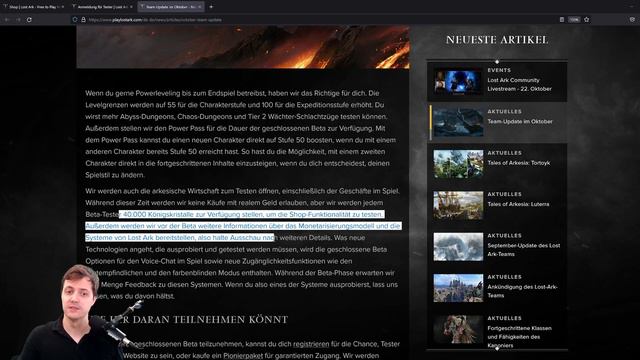Go back with the browser back arrow
The image size is (640, 360).
pyautogui.click(x=7, y=20)
